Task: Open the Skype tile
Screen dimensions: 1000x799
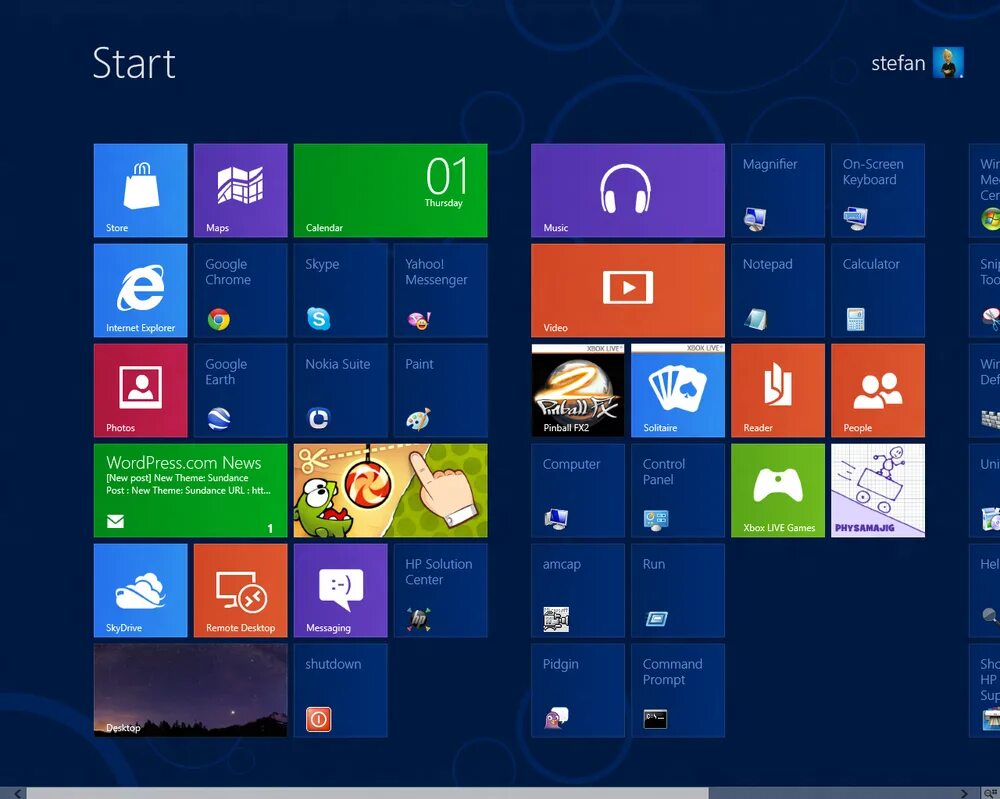Action: point(341,290)
